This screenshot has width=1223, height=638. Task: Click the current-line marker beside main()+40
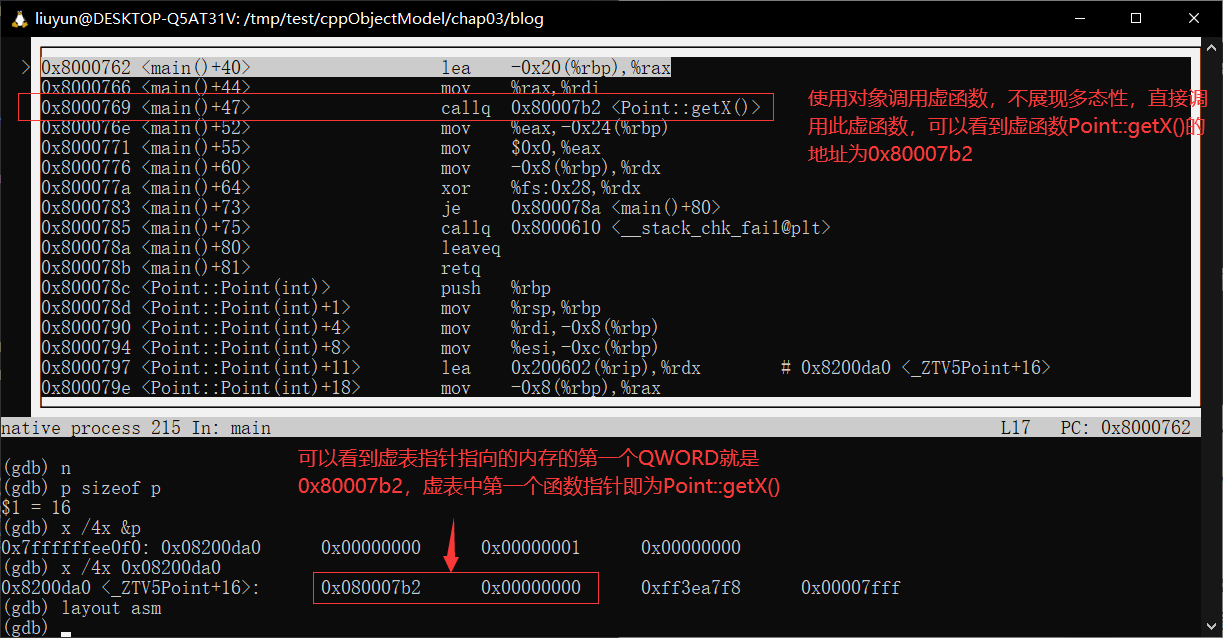(25, 68)
